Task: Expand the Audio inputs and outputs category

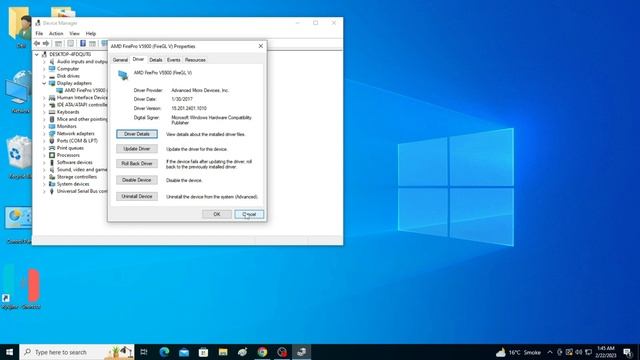Action: [x=44, y=62]
